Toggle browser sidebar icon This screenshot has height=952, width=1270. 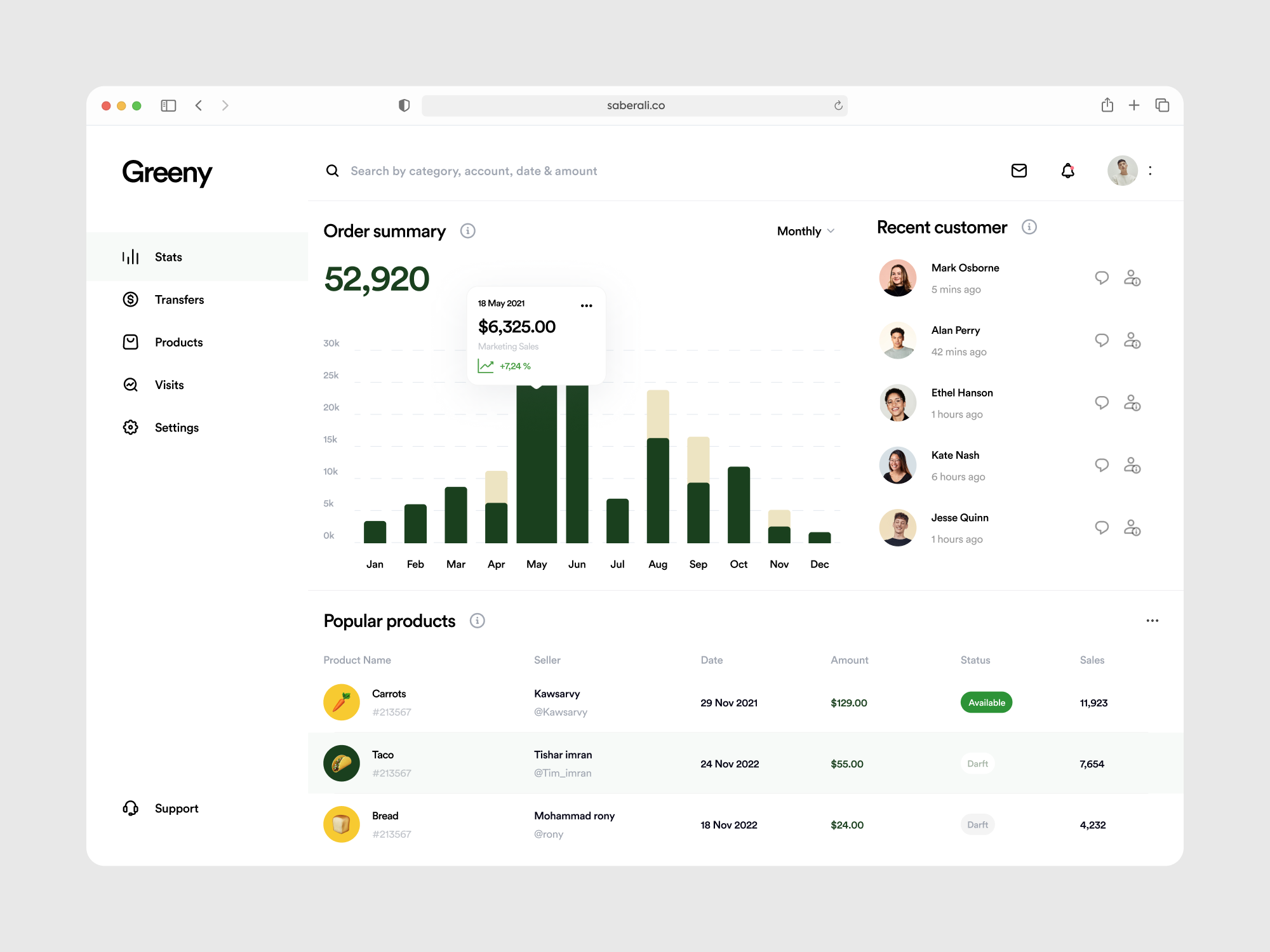(168, 105)
